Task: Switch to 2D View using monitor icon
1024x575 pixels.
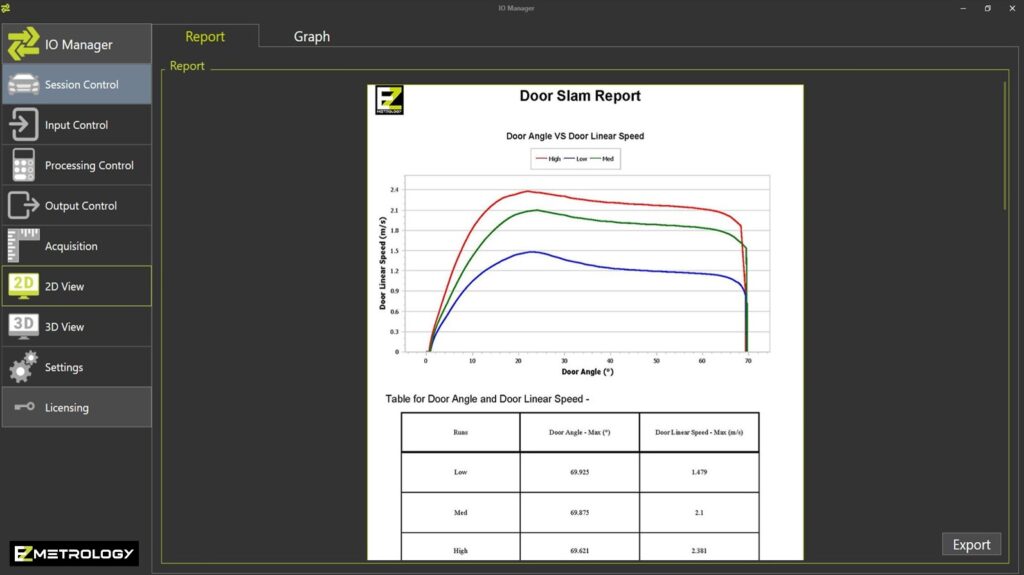Action: click(x=24, y=287)
